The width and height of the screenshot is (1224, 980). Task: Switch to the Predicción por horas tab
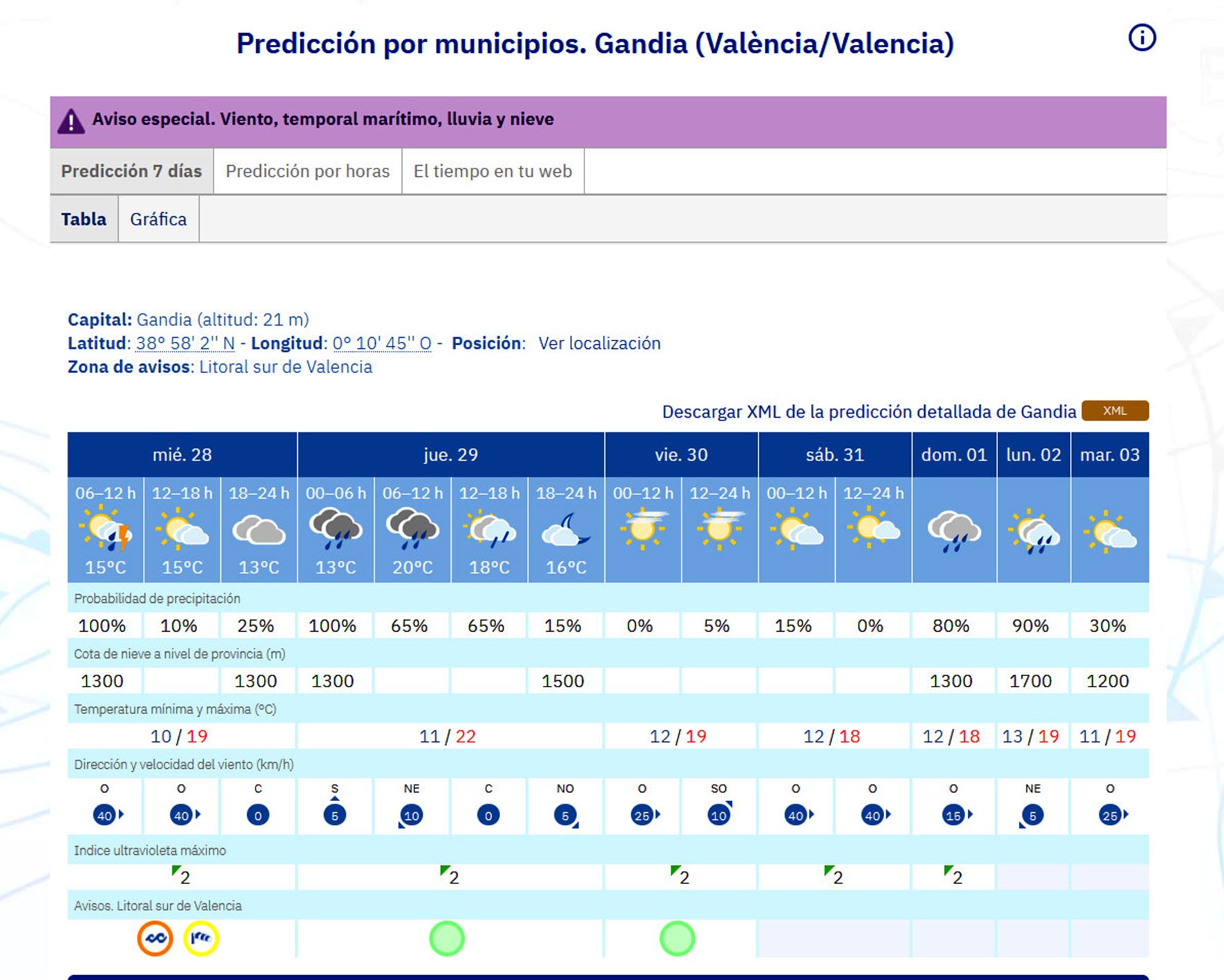coord(307,171)
